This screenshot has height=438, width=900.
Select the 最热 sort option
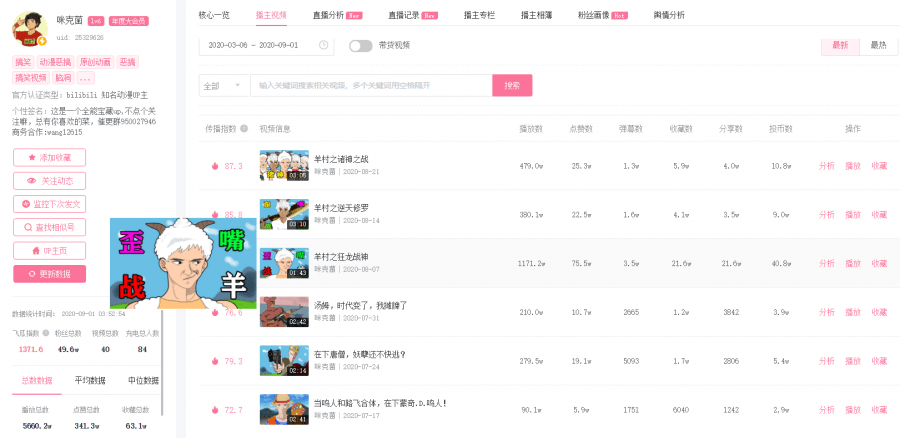[878, 45]
